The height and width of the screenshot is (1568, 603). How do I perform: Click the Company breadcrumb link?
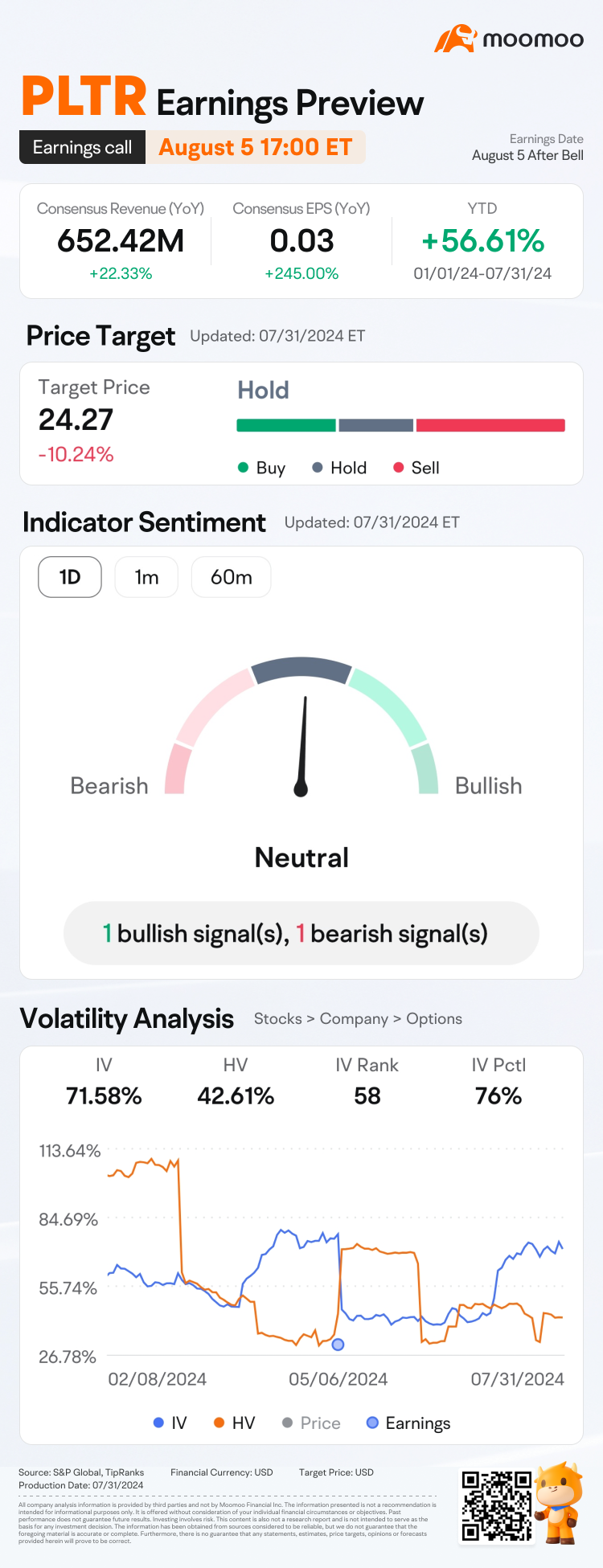pyautogui.click(x=354, y=1018)
